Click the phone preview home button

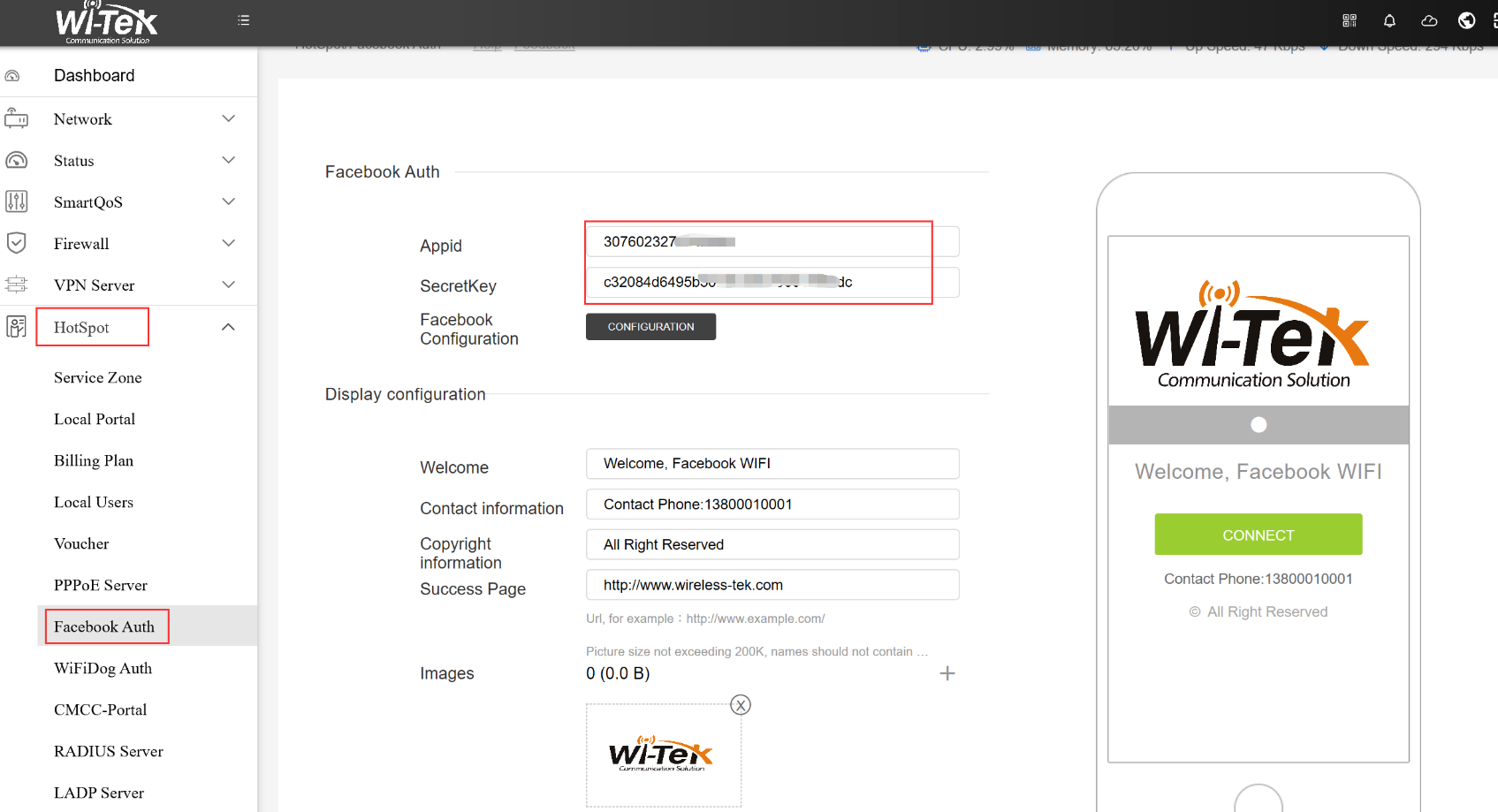(1258, 799)
